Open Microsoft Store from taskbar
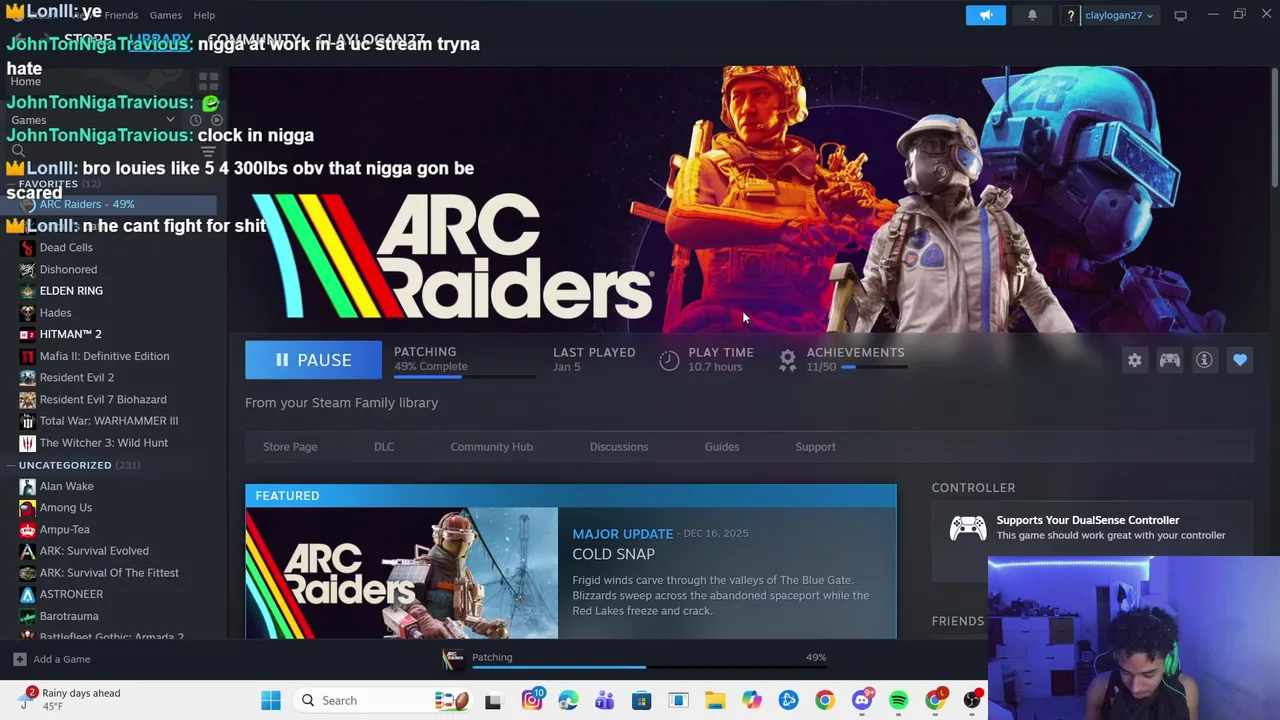The width and height of the screenshot is (1280, 720). pyautogui.click(x=641, y=701)
